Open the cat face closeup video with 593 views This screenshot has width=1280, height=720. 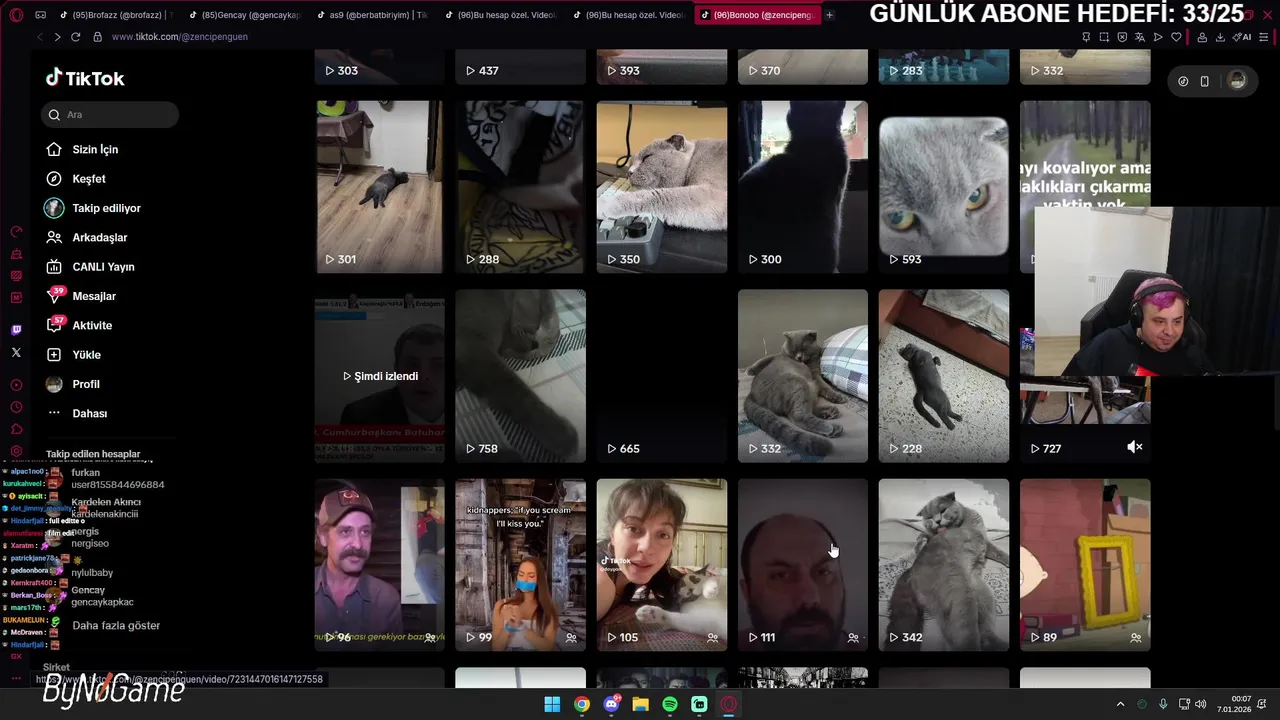click(944, 186)
